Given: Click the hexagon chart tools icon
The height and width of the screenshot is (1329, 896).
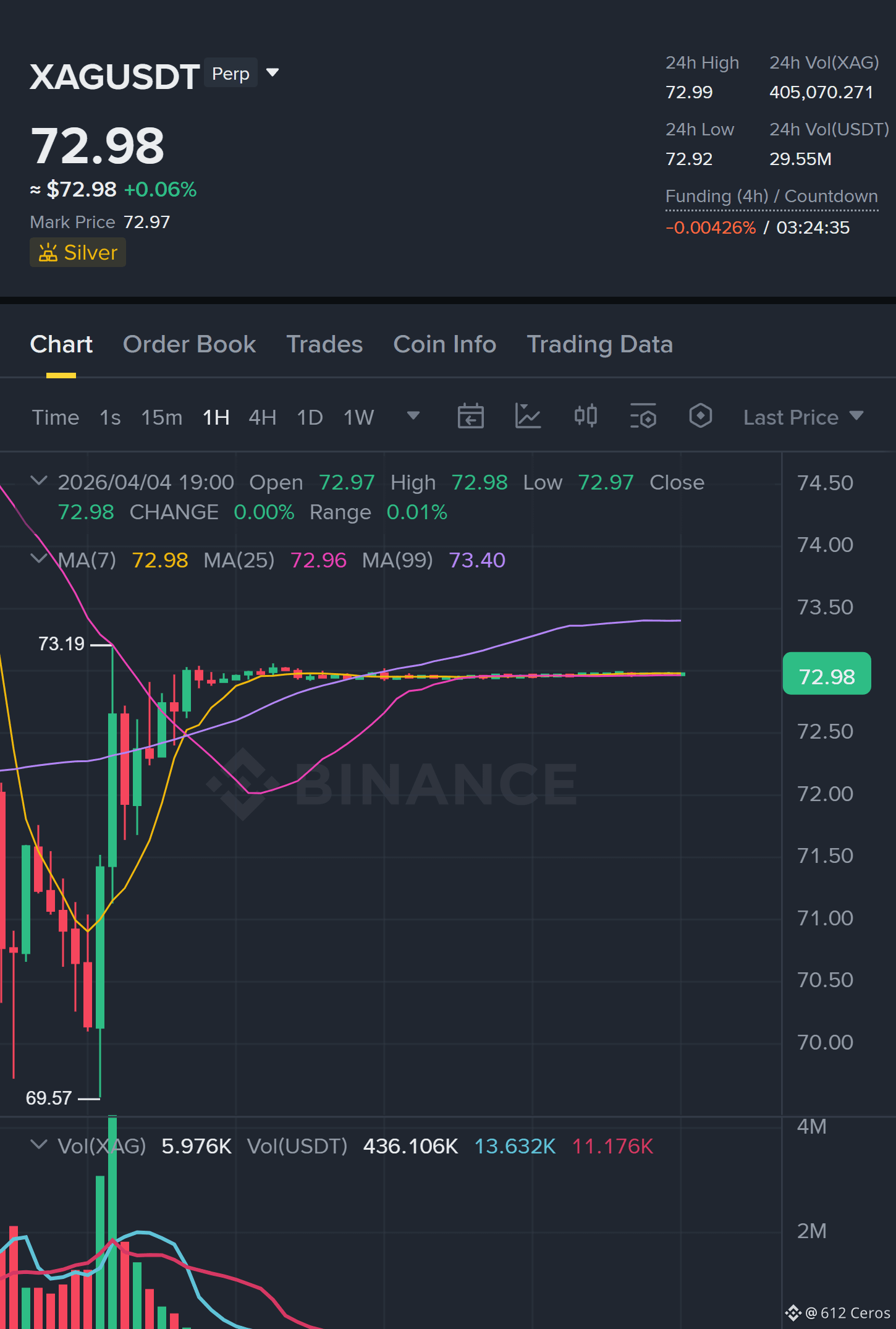Looking at the screenshot, I should point(700,416).
